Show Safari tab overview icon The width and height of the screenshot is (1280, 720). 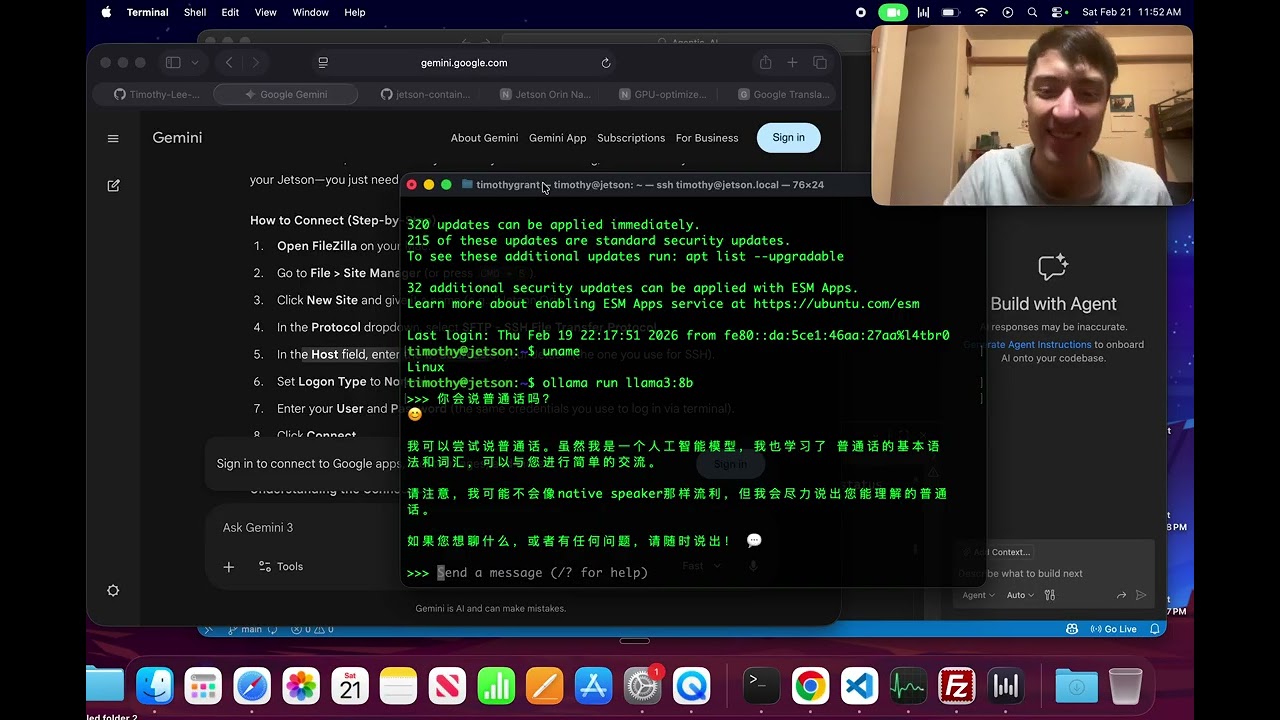[820, 63]
